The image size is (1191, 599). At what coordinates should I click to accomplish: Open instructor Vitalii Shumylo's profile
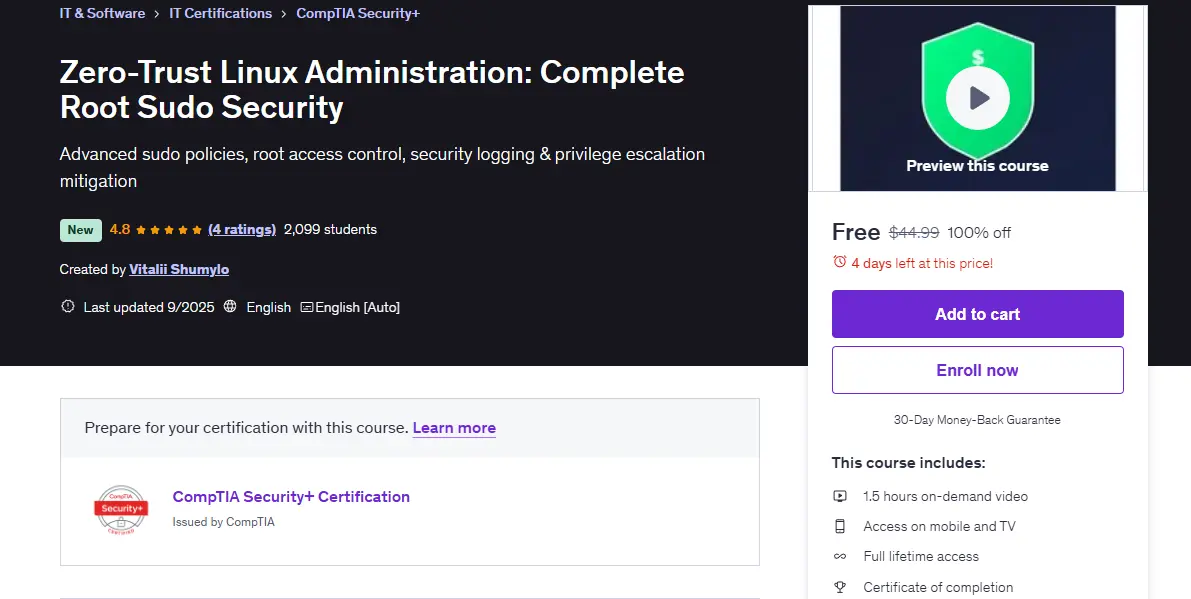click(x=179, y=270)
